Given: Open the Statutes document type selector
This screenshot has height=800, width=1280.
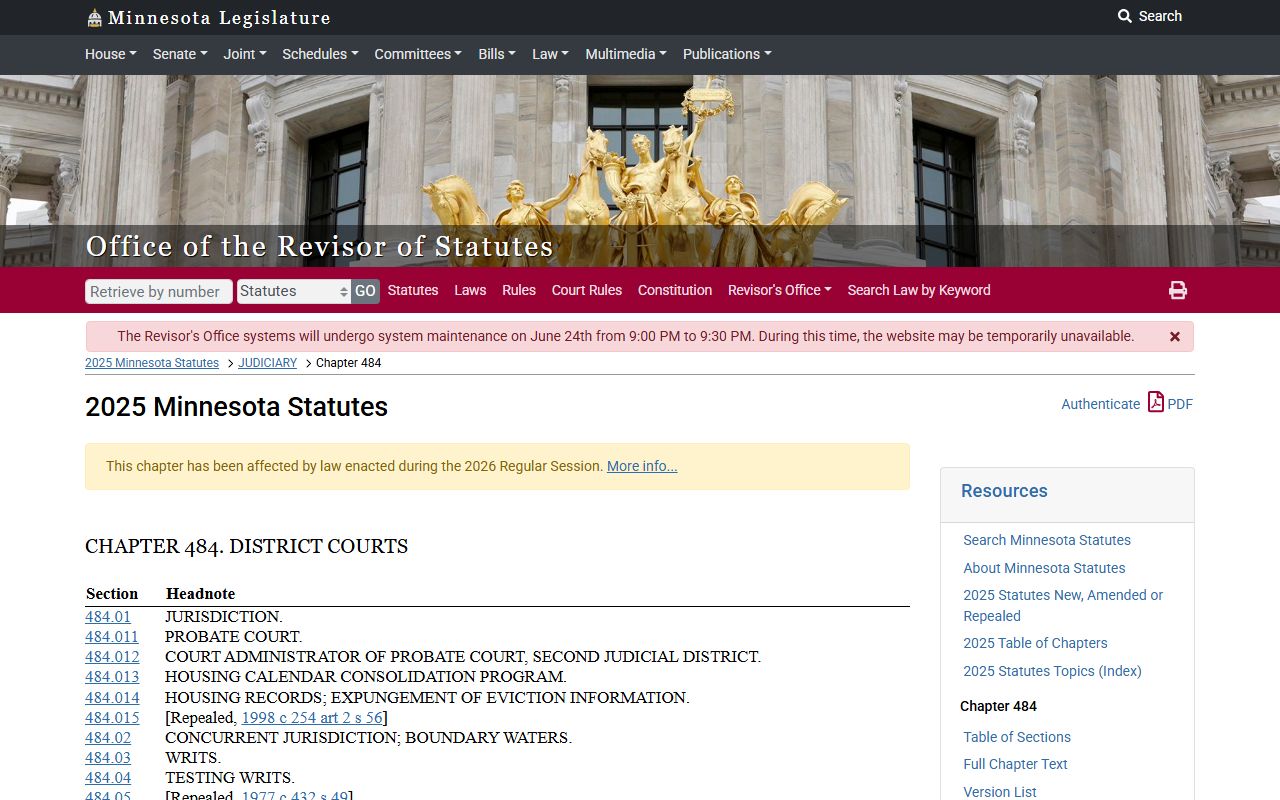Looking at the screenshot, I should (x=294, y=291).
